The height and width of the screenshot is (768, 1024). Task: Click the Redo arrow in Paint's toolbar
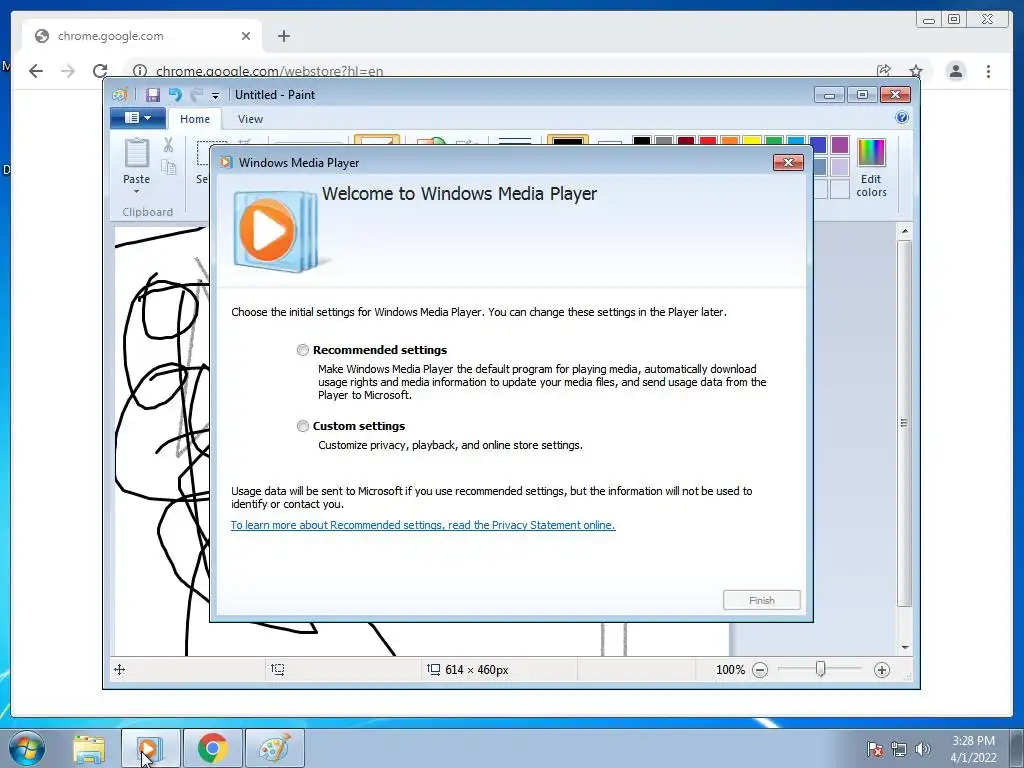point(197,95)
